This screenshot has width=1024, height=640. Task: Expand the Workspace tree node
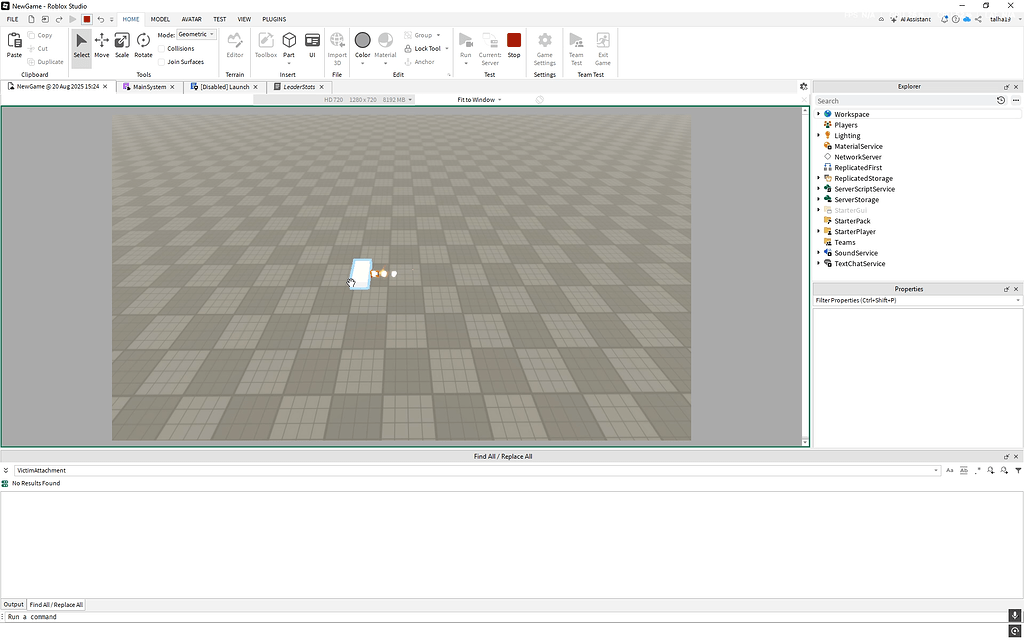[x=819, y=114]
